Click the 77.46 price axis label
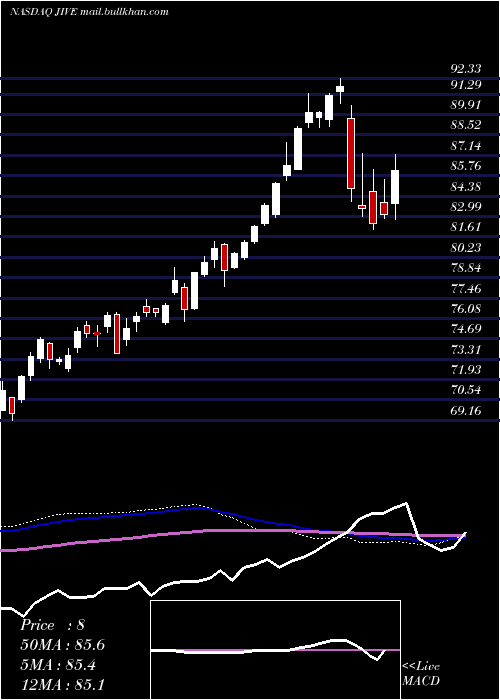Screen dimensions: 500x700 coord(466,288)
